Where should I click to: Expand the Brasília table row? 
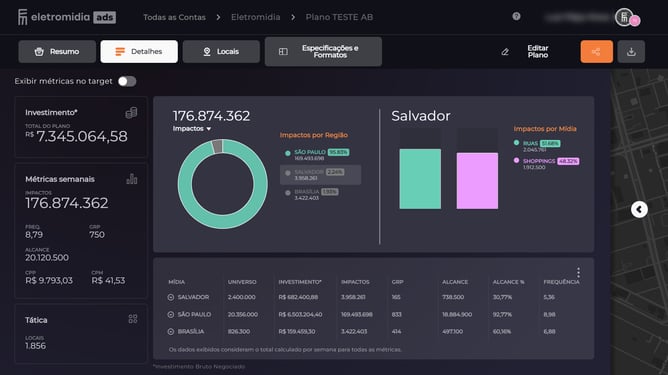(171, 332)
